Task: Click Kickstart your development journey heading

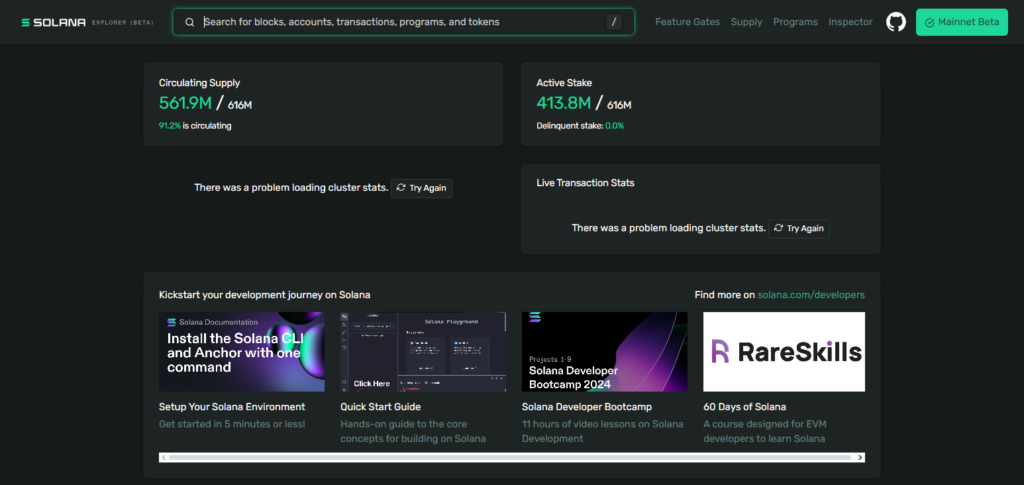Action: (x=264, y=295)
